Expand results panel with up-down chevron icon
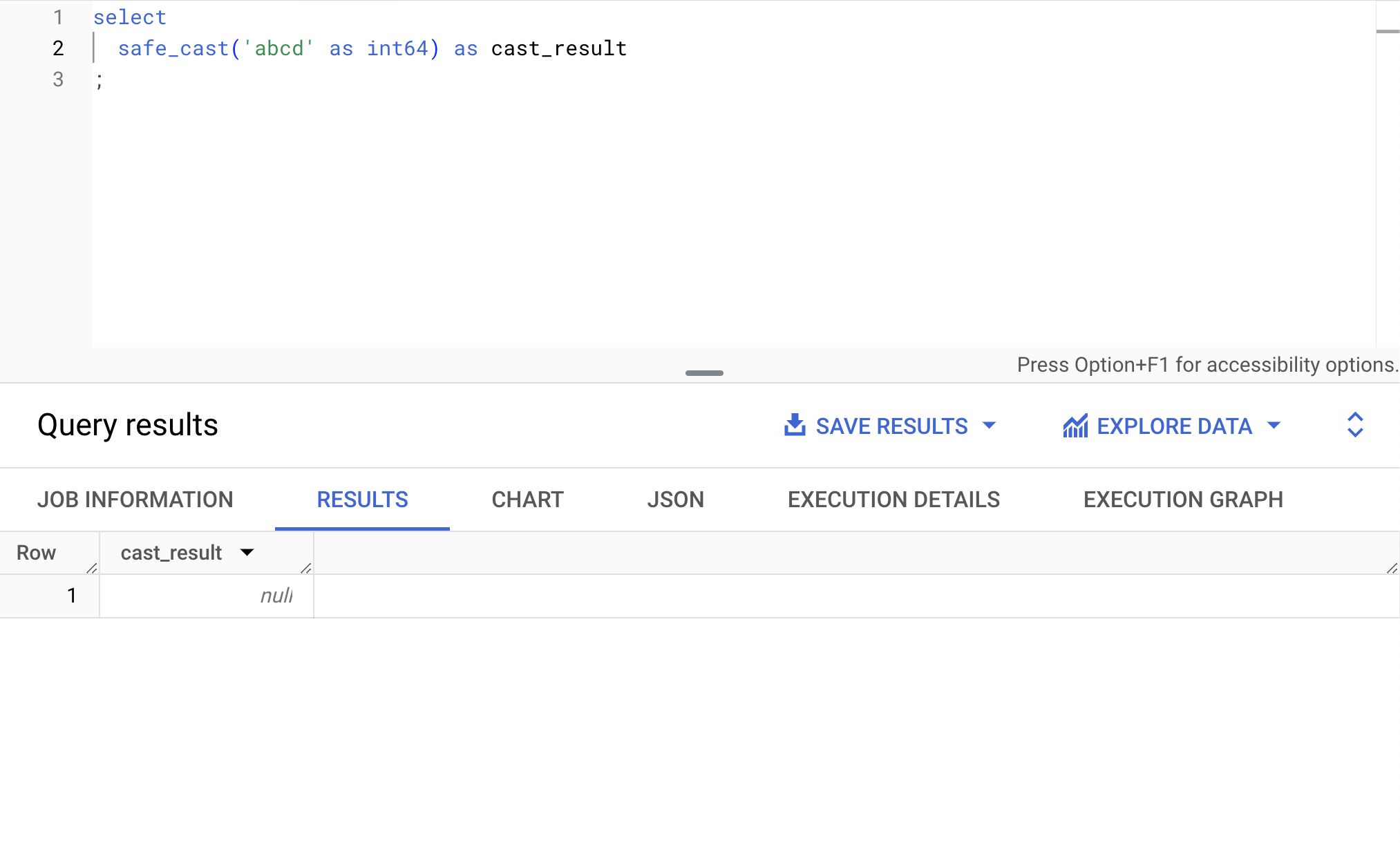This screenshot has width=1400, height=843. tap(1355, 425)
